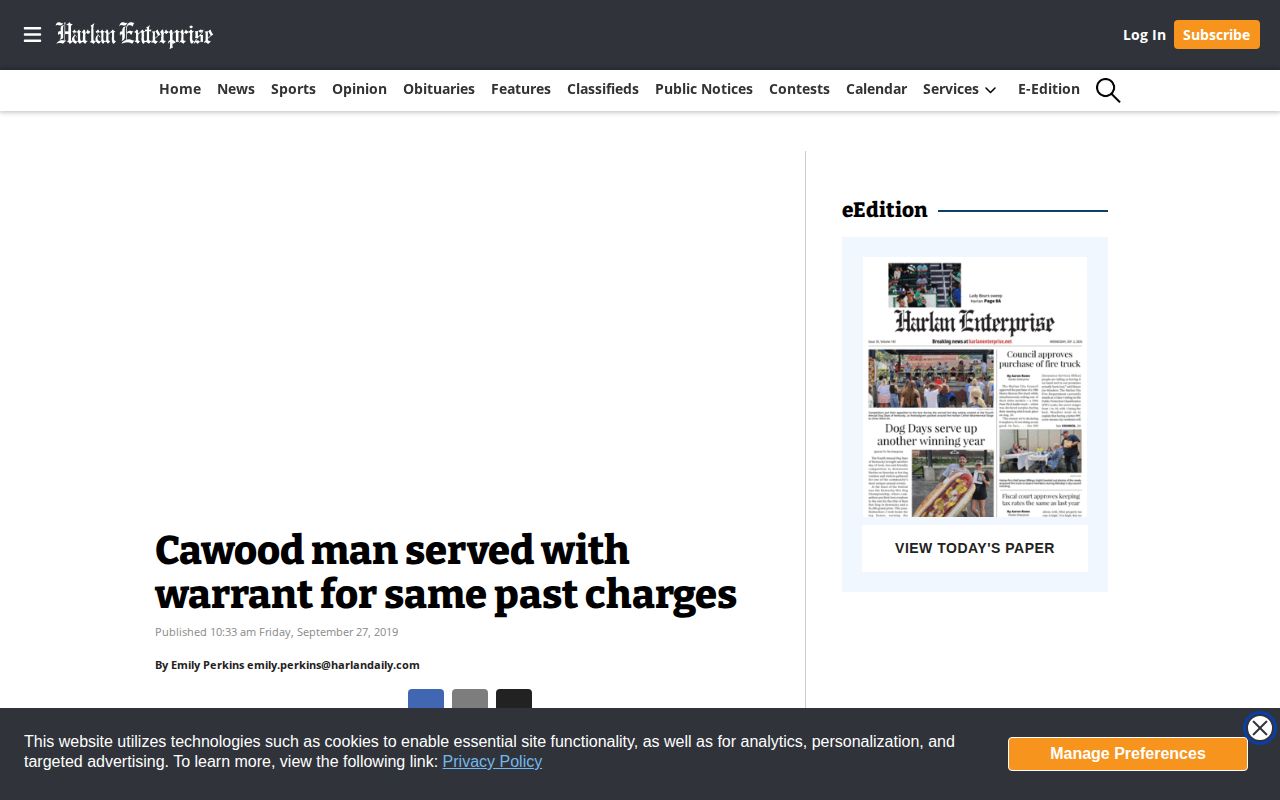
Task: Open the hamburger menu in the header
Action: (x=32, y=35)
